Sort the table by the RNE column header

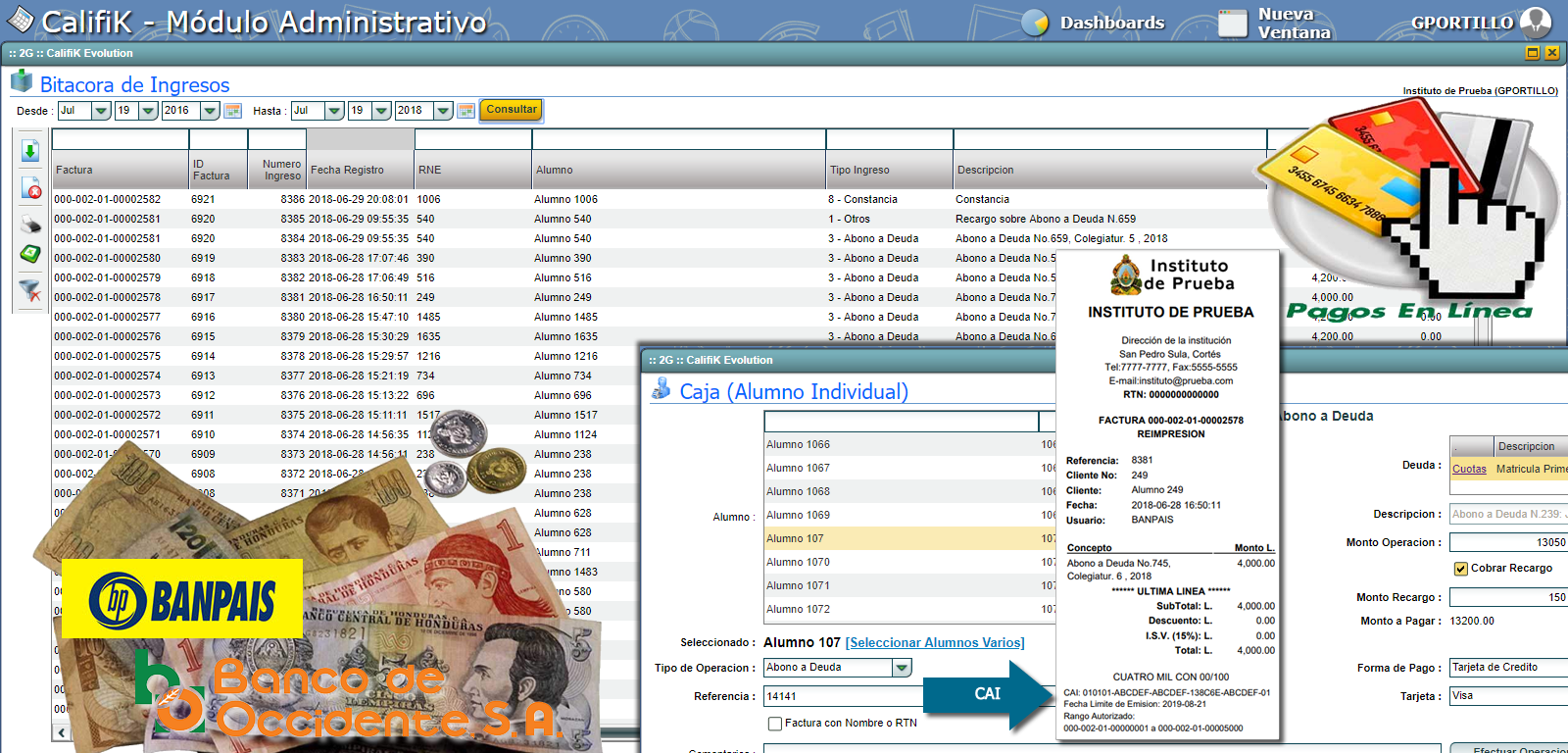coord(473,170)
